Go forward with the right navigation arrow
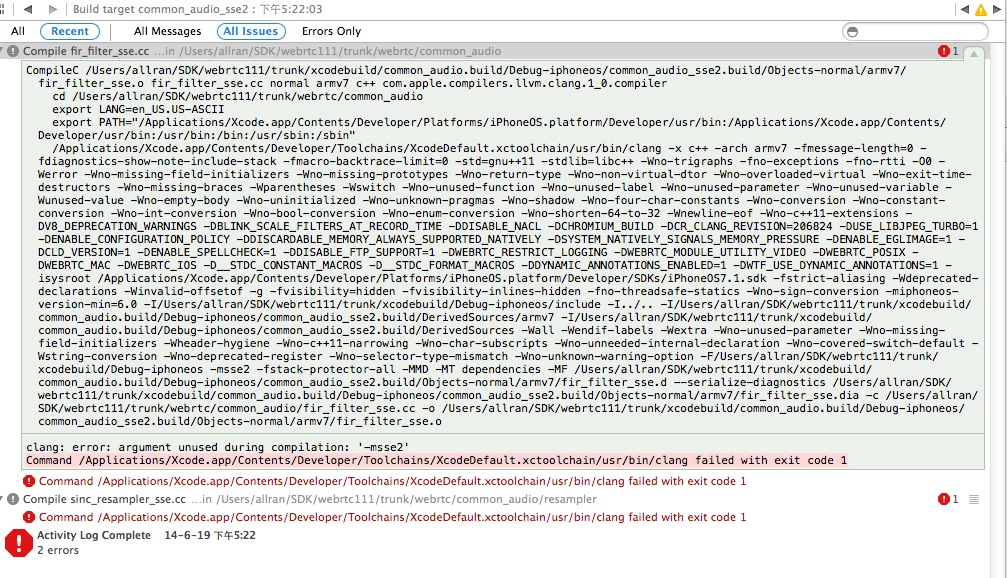The height and width of the screenshot is (578, 1007). coord(53,8)
